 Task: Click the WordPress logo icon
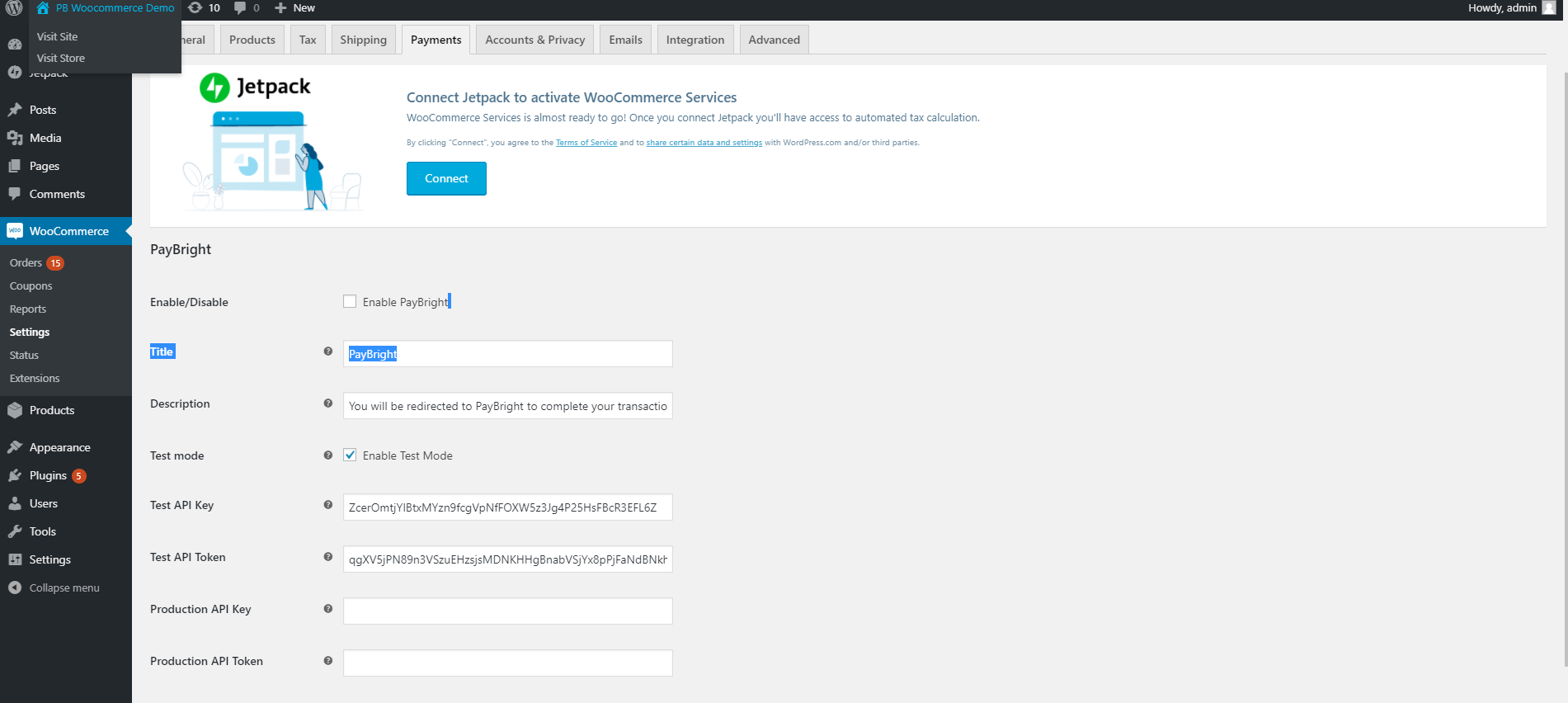point(14,8)
